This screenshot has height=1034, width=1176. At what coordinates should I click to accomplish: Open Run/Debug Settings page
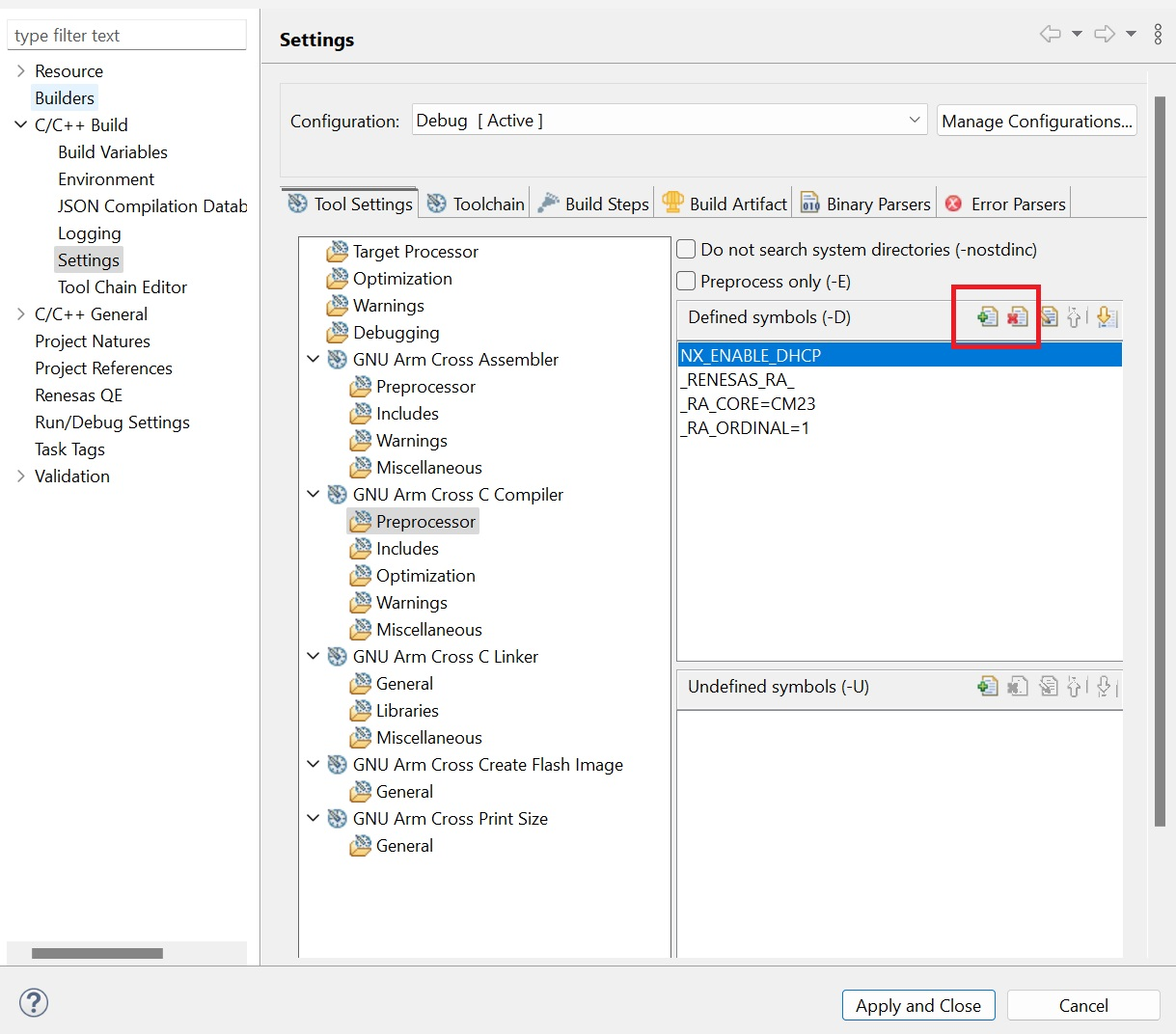(112, 422)
